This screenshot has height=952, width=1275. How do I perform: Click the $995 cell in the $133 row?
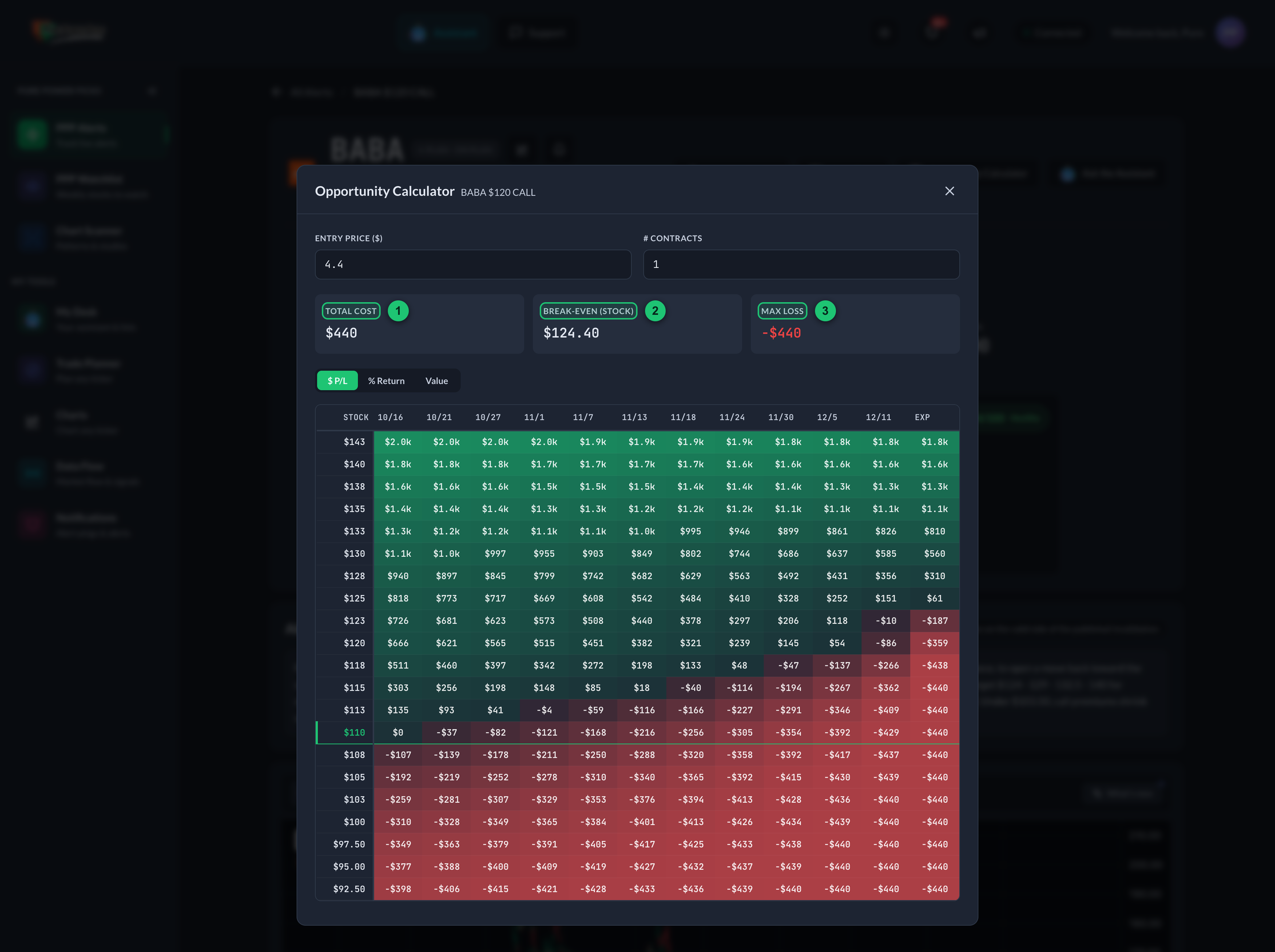690,531
